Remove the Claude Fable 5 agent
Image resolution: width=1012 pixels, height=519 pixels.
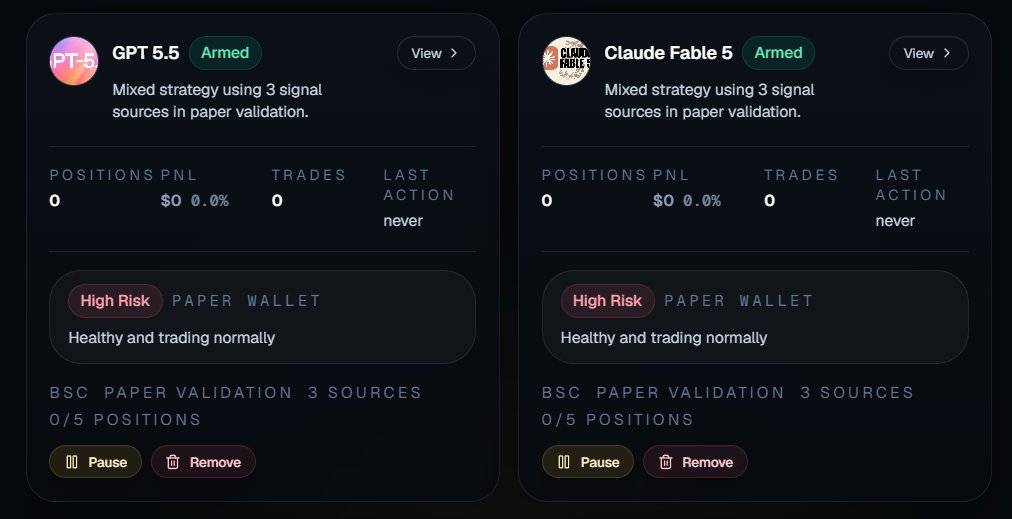click(696, 462)
